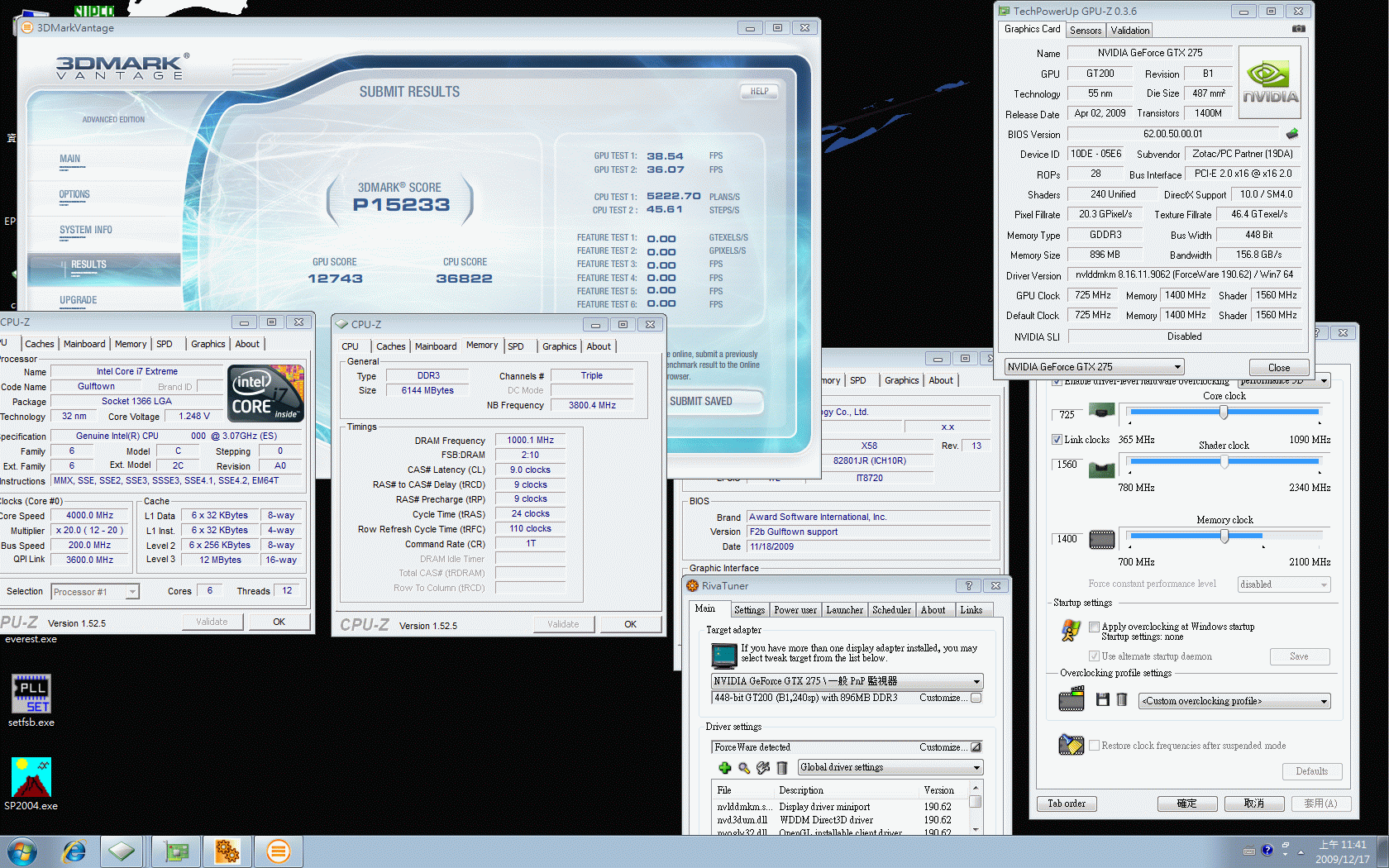
Task: Open the performance 3D mode dropdown
Action: click(1284, 381)
